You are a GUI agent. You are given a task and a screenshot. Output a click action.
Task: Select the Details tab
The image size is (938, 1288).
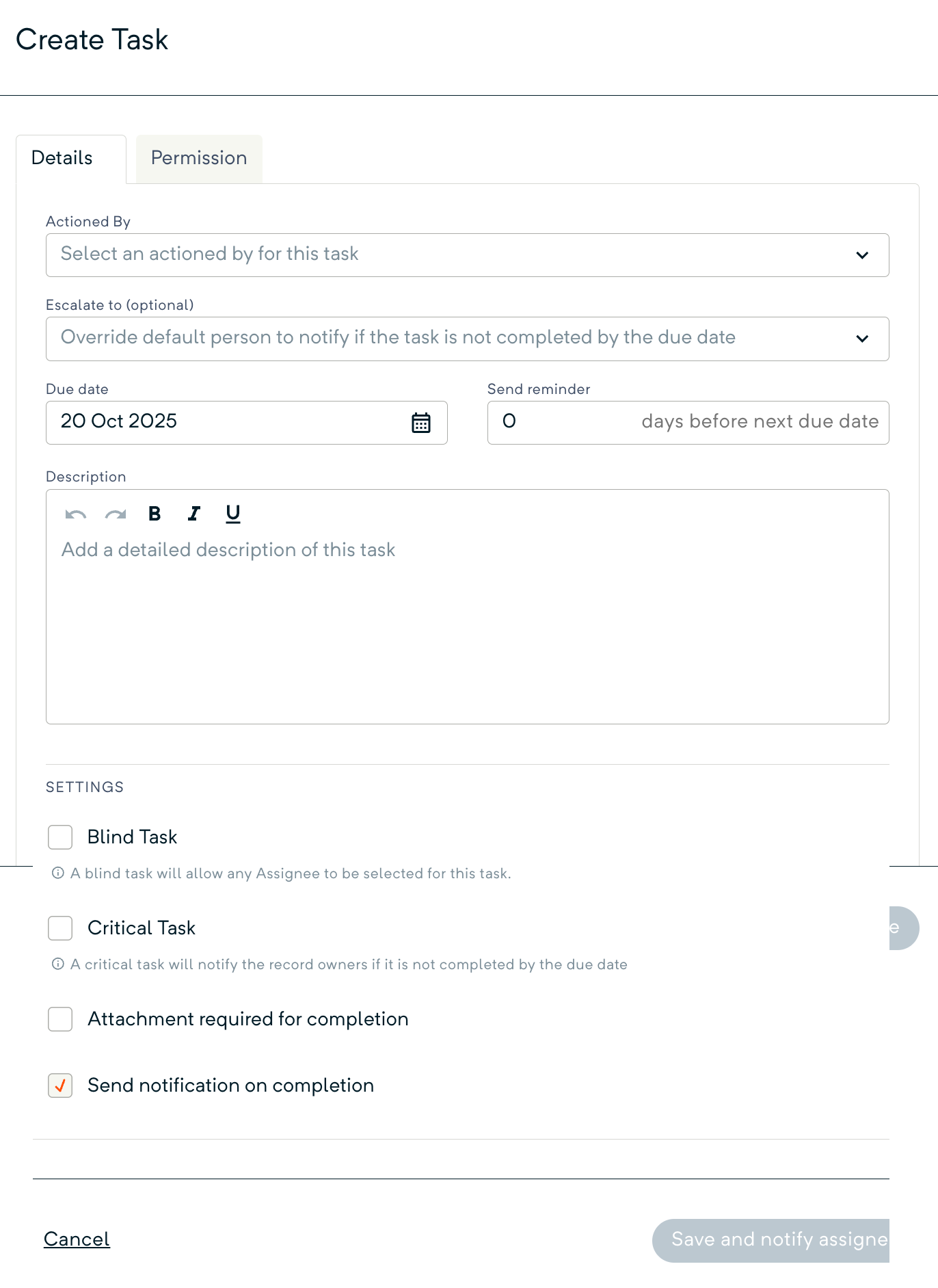62,158
